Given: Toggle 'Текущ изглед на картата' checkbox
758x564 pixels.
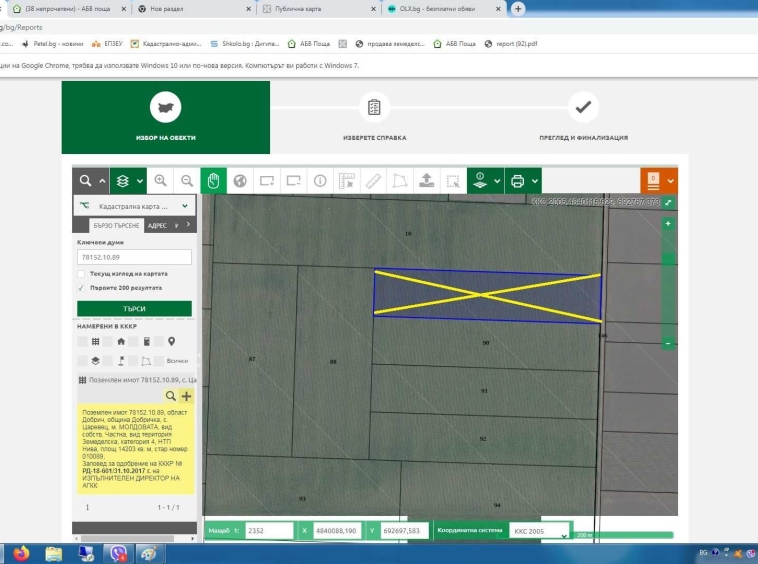Looking at the screenshot, I should pos(81,273).
